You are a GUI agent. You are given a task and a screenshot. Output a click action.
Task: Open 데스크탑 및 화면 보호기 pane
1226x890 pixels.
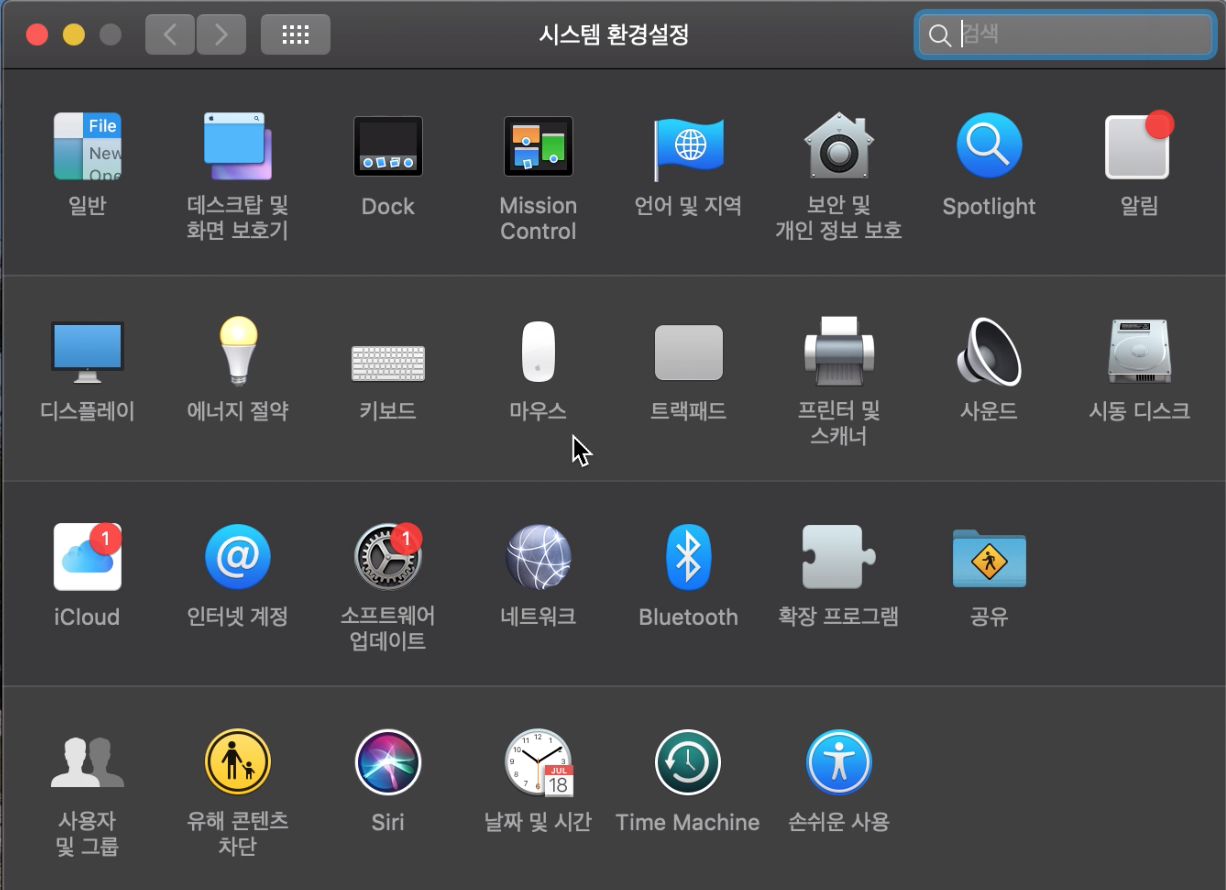pyautogui.click(x=238, y=146)
